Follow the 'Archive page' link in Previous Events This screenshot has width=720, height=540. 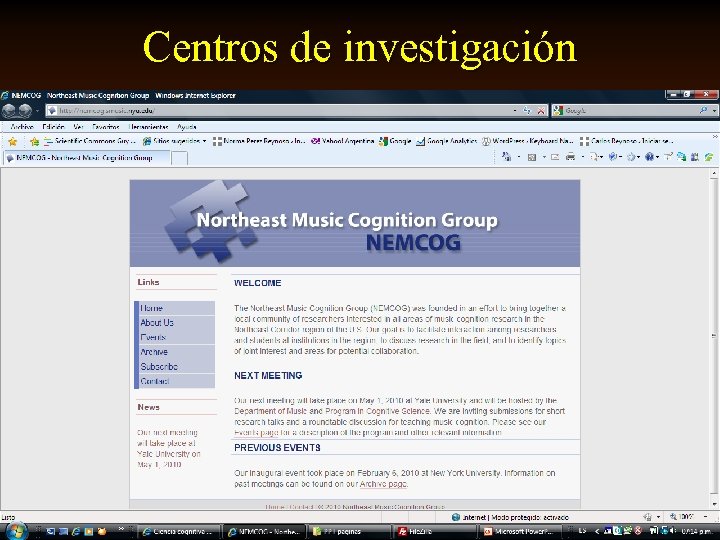tap(382, 484)
